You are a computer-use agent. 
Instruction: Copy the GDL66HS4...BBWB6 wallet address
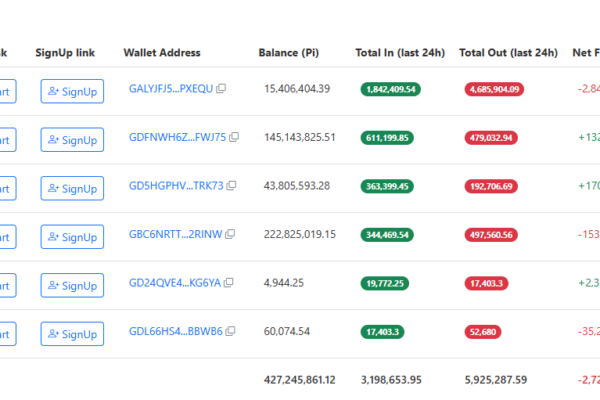click(x=232, y=331)
